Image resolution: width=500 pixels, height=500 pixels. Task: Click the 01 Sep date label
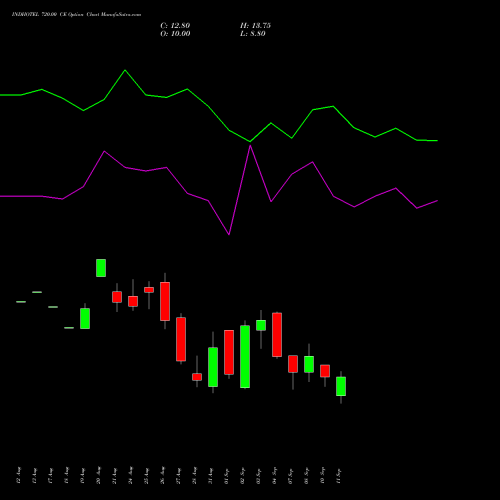coord(227,475)
